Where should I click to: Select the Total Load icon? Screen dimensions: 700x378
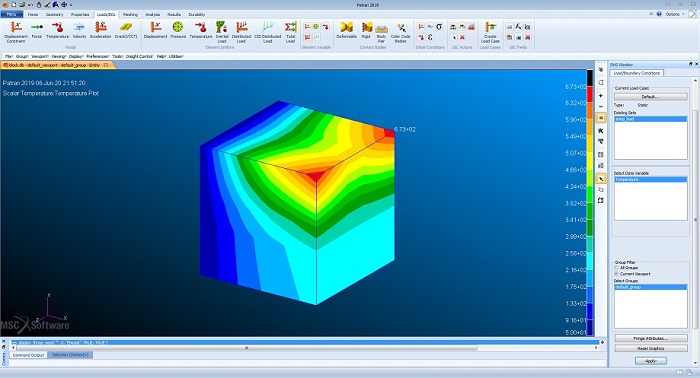point(290,32)
